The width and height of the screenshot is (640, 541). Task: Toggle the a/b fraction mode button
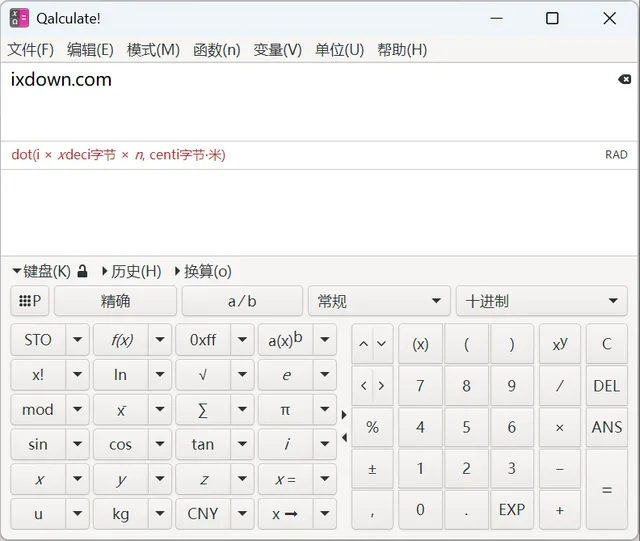[242, 301]
